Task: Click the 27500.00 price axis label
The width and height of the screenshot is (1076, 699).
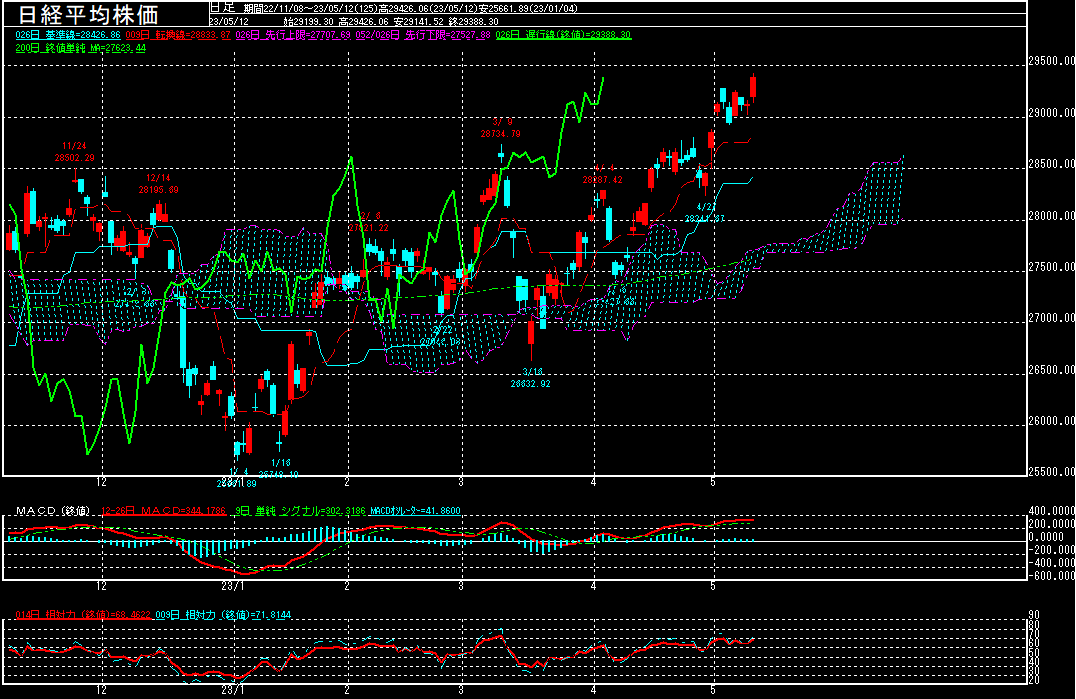Action: pyautogui.click(x=1051, y=267)
